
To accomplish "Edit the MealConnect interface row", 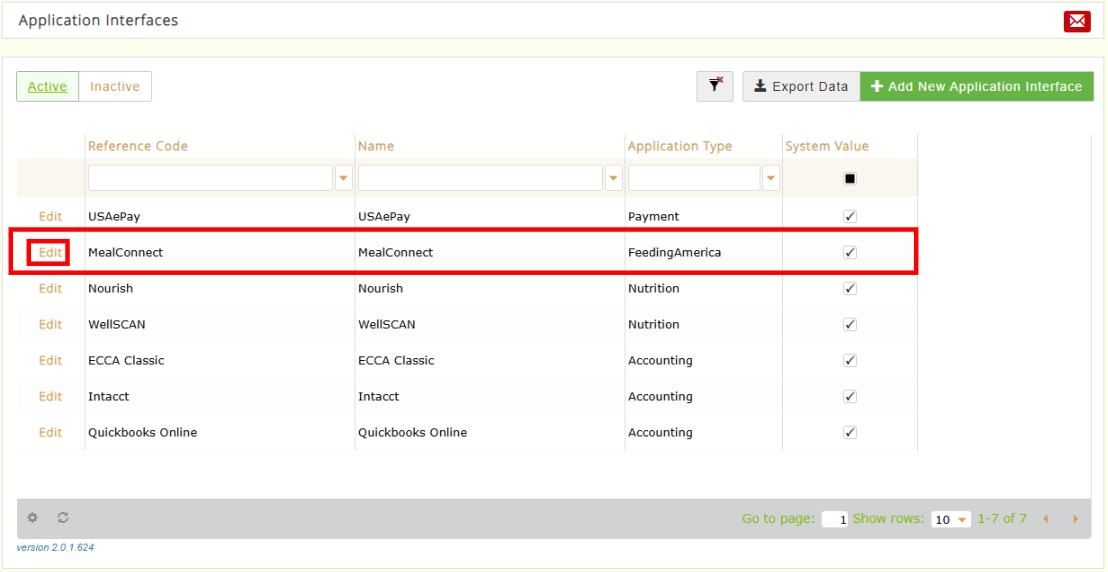I will pos(50,252).
